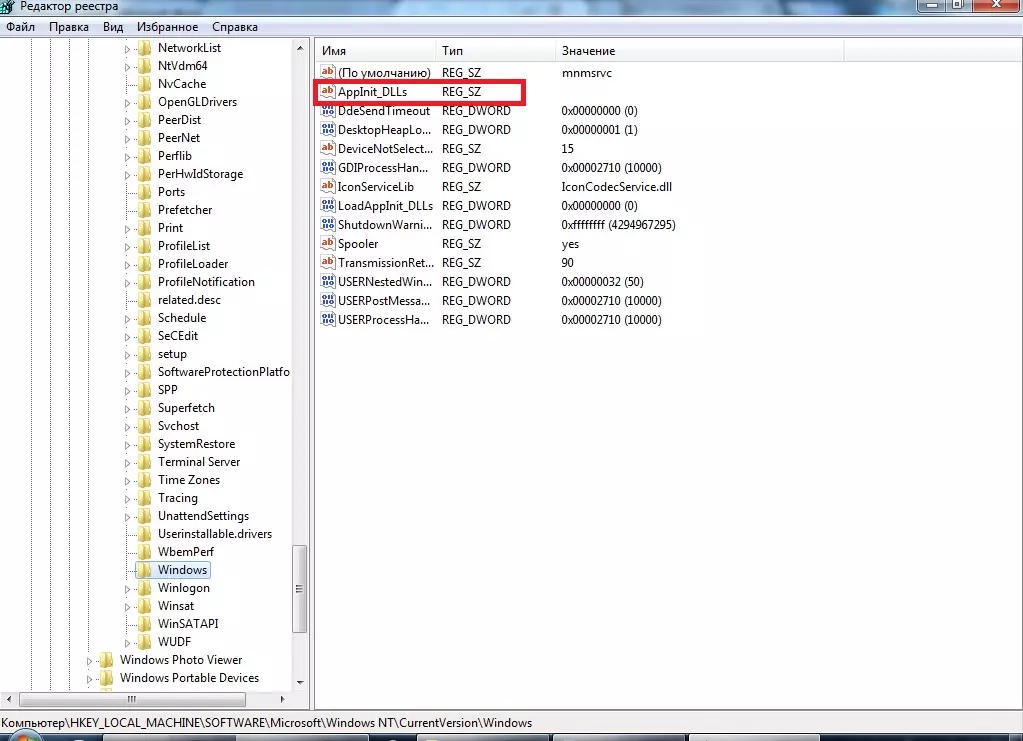
Task: Open the Файл menu
Action: coord(20,27)
